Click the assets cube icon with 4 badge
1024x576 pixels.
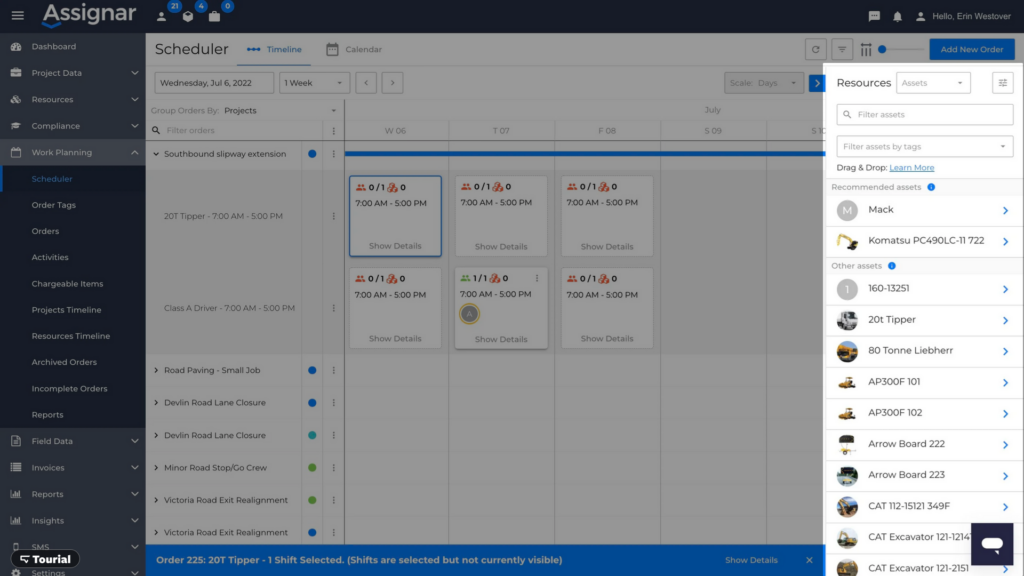(x=188, y=16)
